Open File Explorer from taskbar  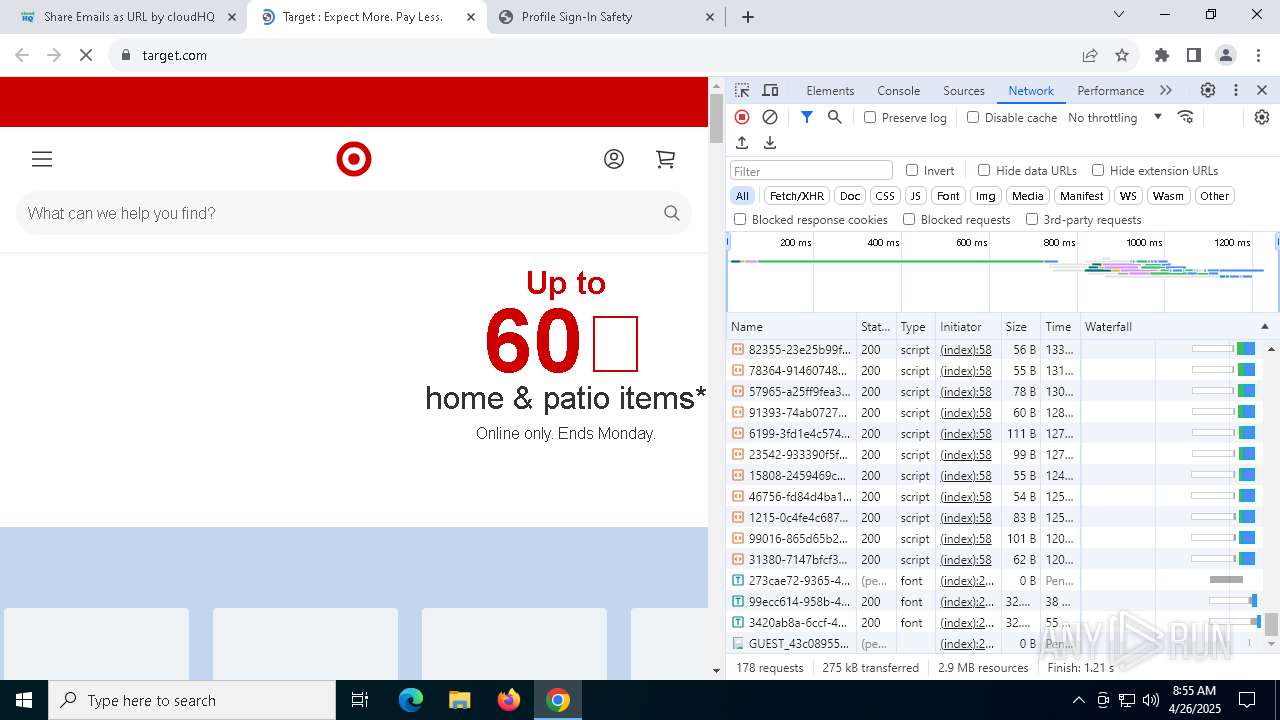pos(459,700)
